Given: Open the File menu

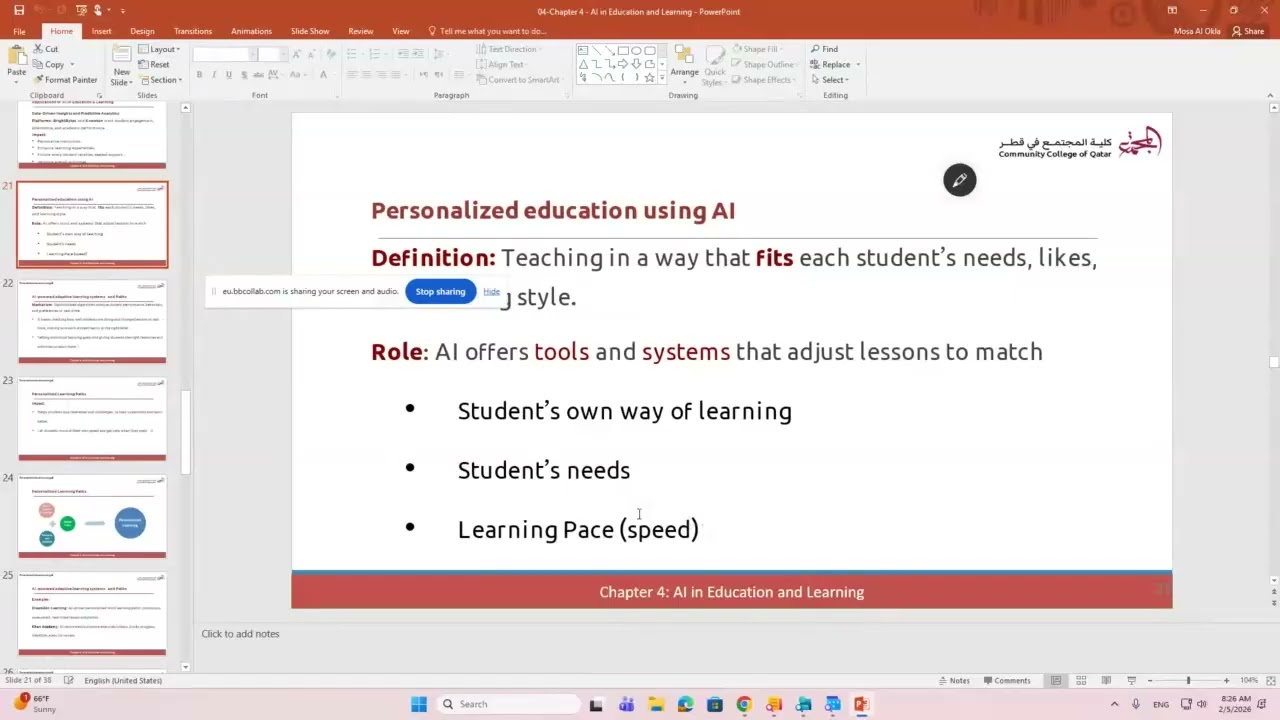Looking at the screenshot, I should tap(19, 31).
